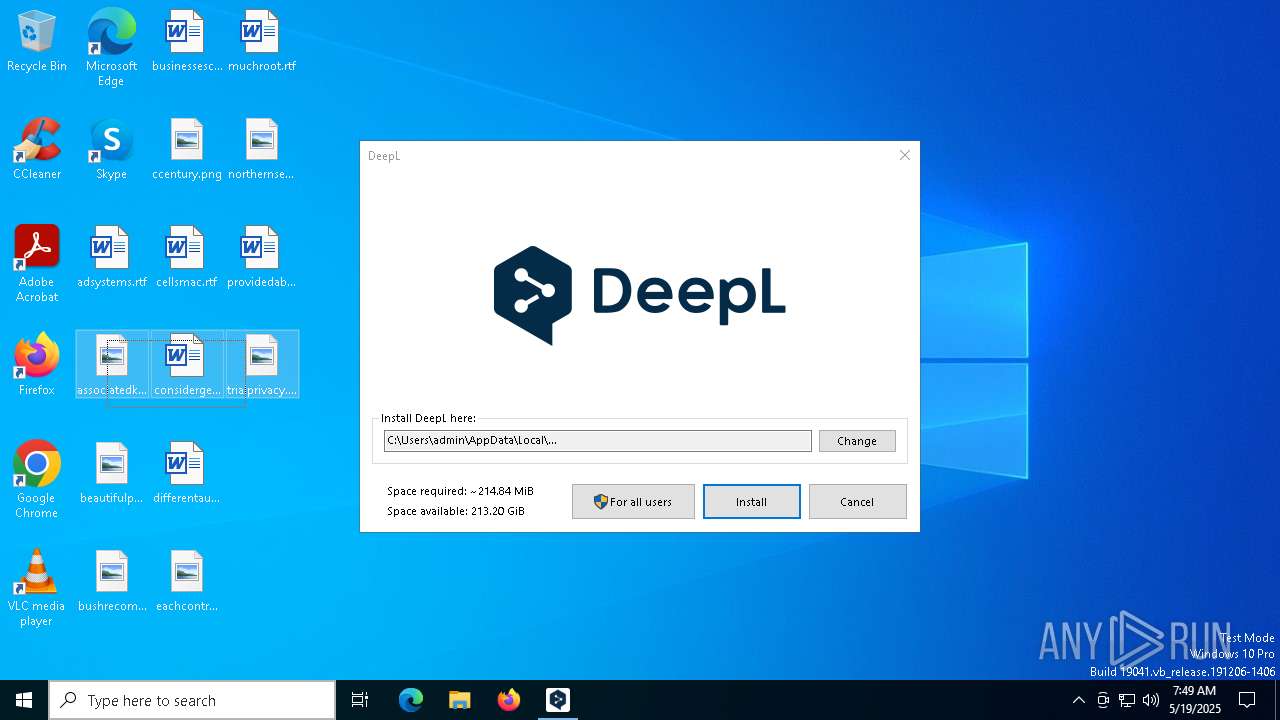Select the northernse... image file
The width and height of the screenshot is (1280, 720).
point(261,150)
